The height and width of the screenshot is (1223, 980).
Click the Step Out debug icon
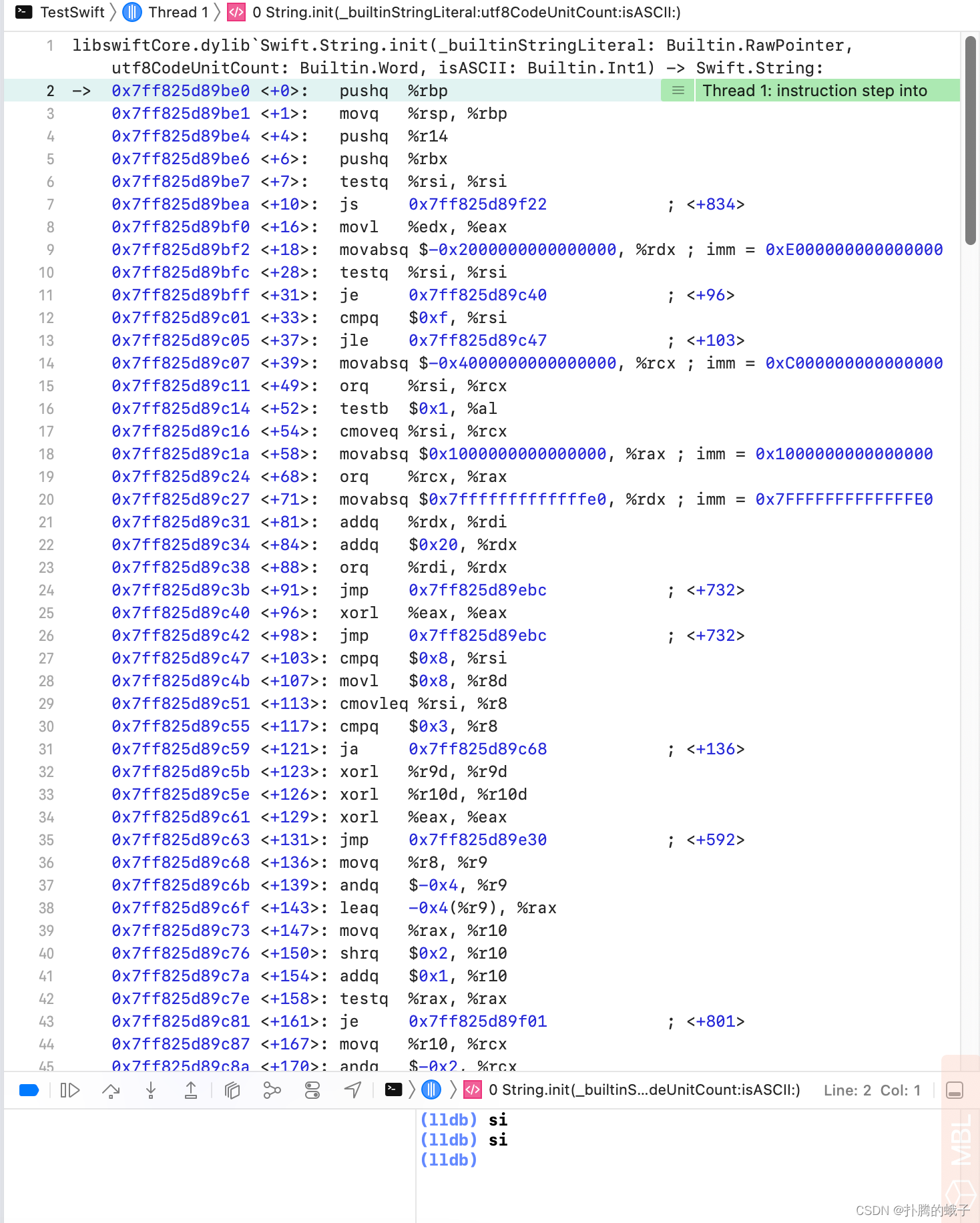[191, 1090]
